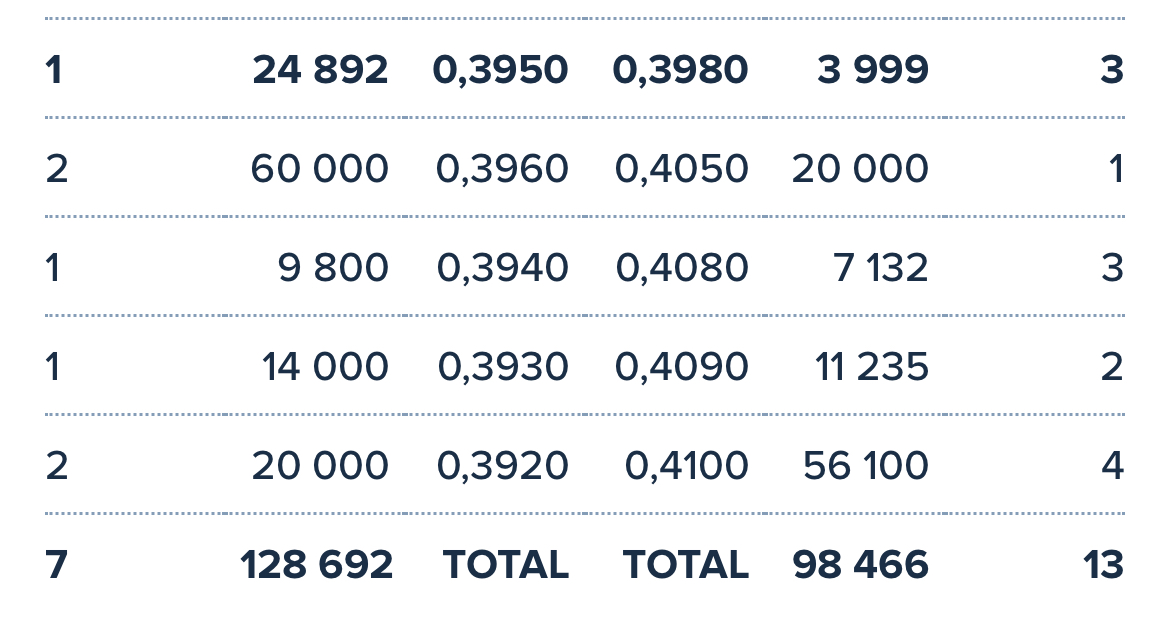Screen dimensions: 1170x622
Task: Click ask price 0,3980
Action: [x=681, y=70]
